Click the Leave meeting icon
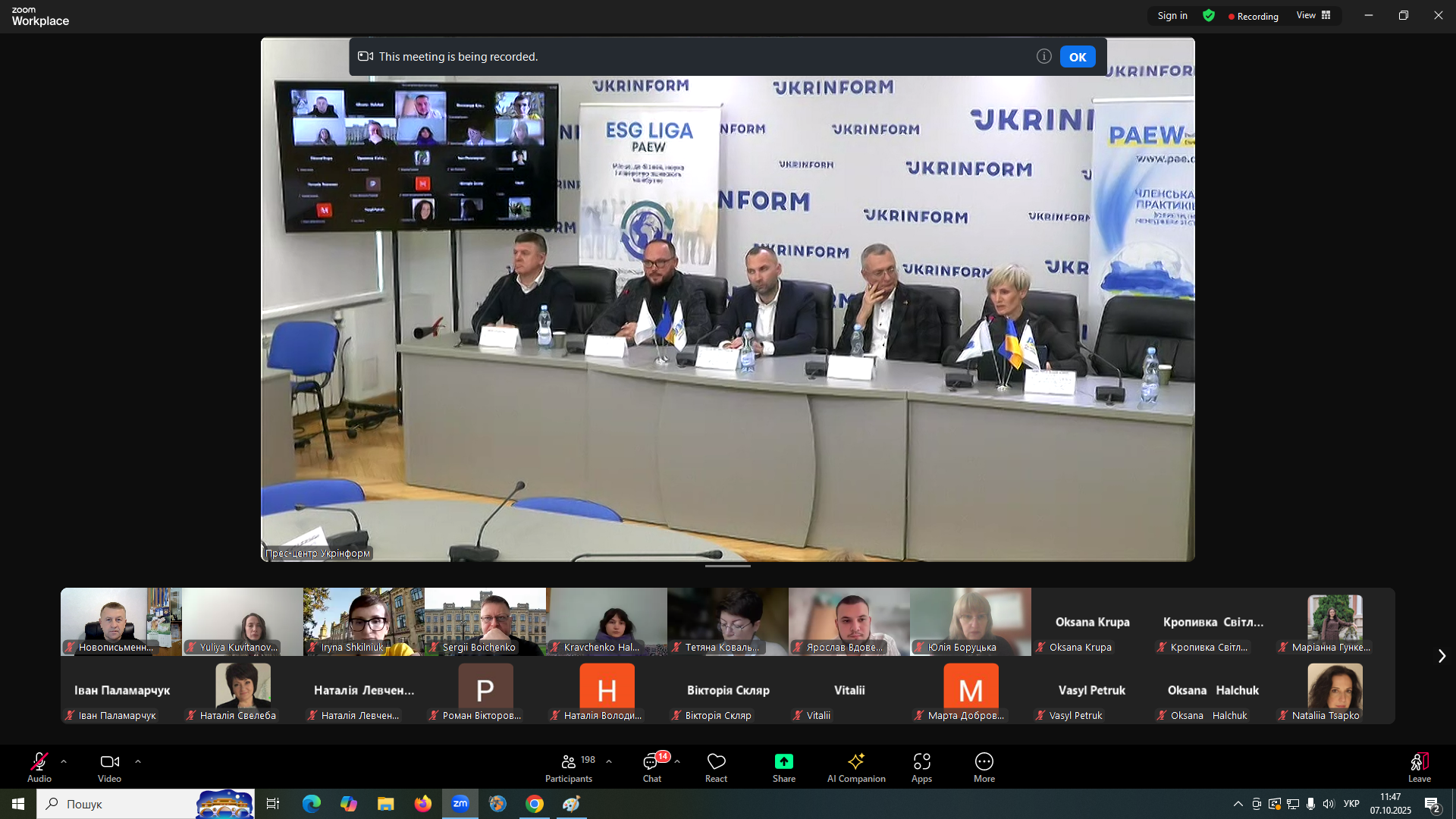Viewport: 1456px width, 819px height. (x=1419, y=762)
